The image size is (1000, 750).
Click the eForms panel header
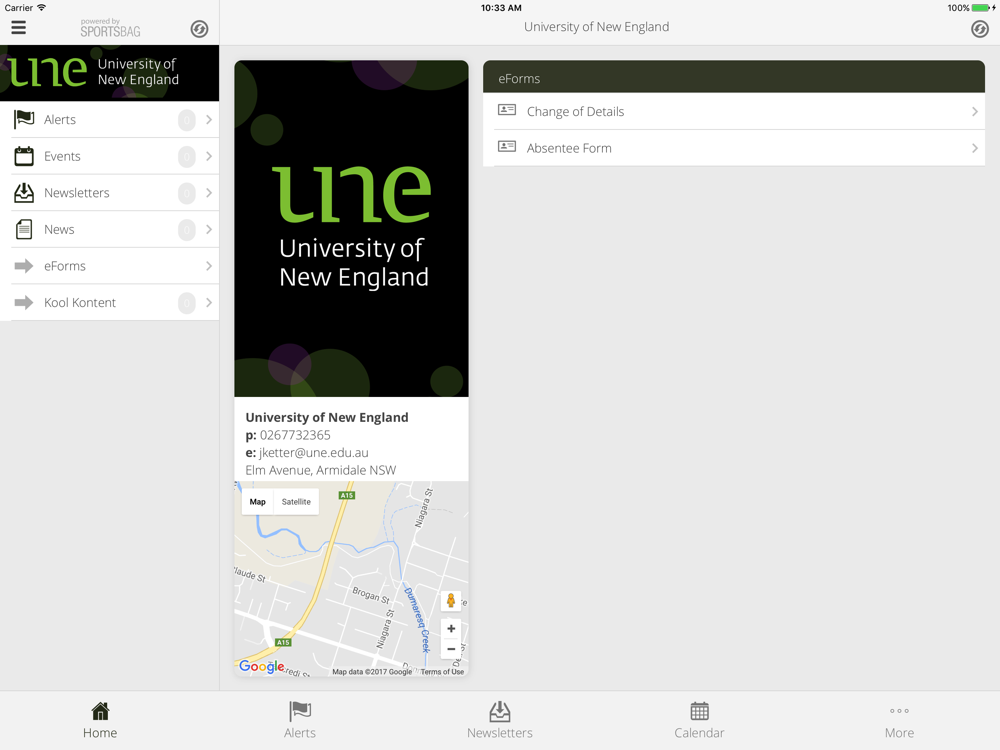click(x=734, y=77)
